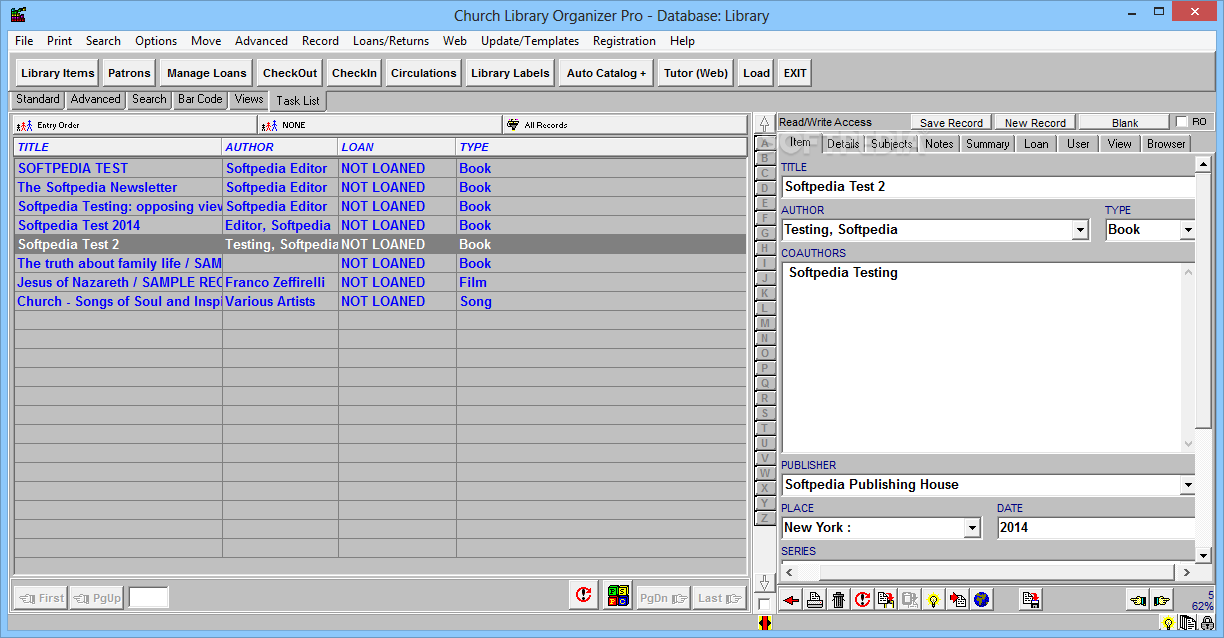Click the copy-document icon after red refresh
1224x638 pixels.
point(886,600)
